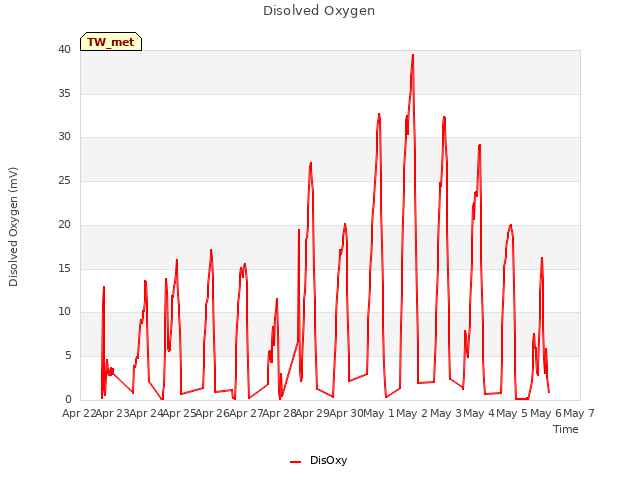Image resolution: width=640 pixels, height=480 pixels.
Task: Click the May 4 x-axis tick label
Action: (479, 413)
